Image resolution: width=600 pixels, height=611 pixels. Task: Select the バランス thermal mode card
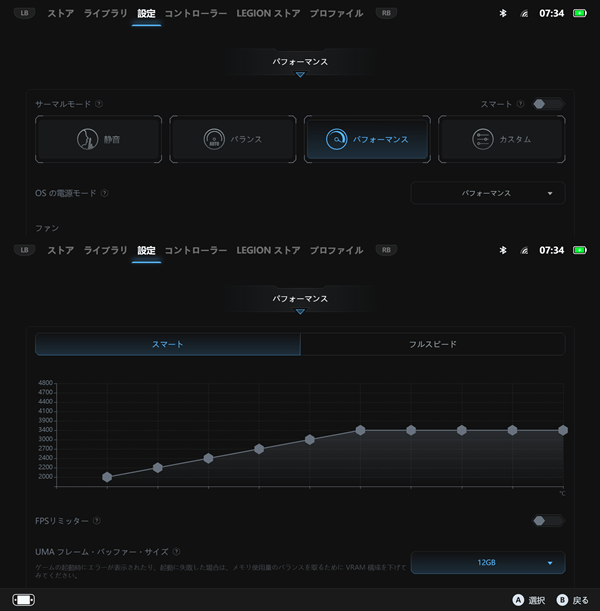[x=233, y=139]
